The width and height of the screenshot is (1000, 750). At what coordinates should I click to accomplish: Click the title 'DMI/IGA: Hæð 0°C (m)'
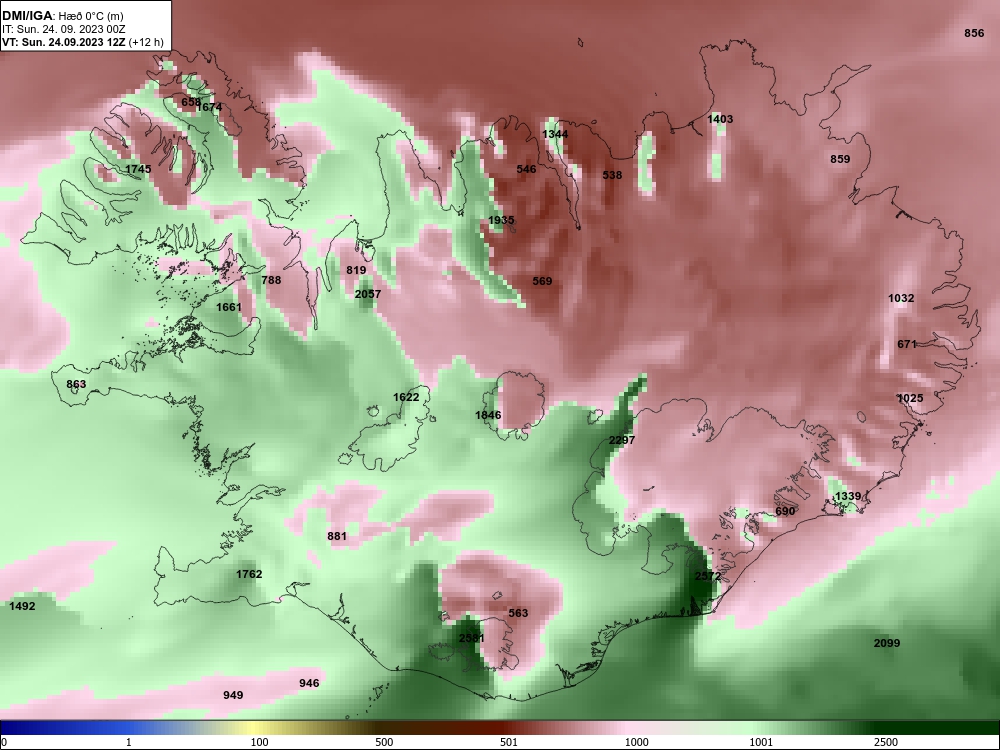coord(62,16)
